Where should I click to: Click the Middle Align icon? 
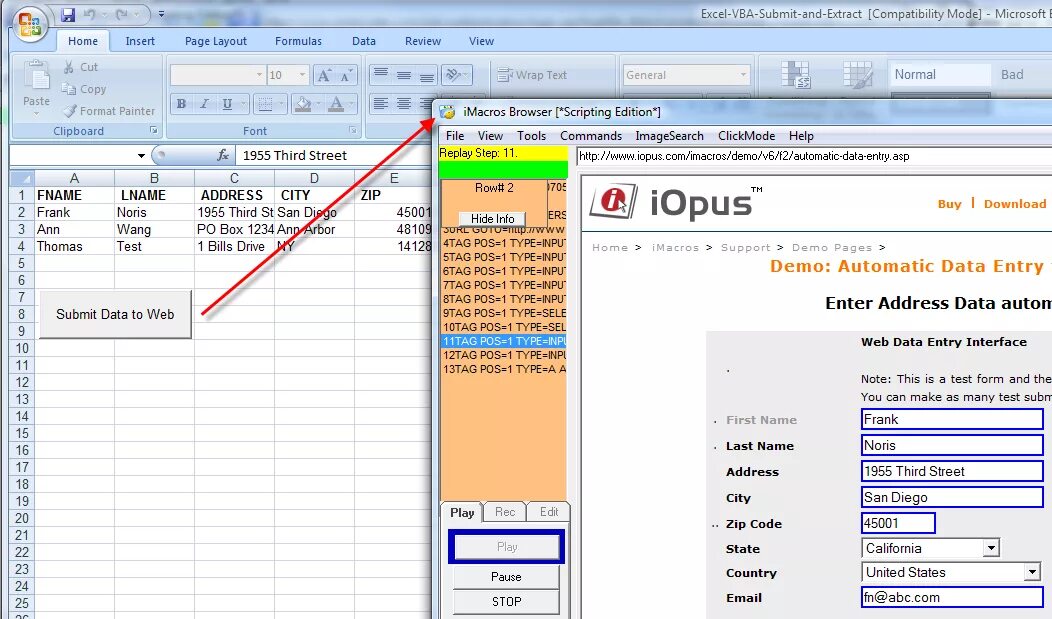pos(403,74)
